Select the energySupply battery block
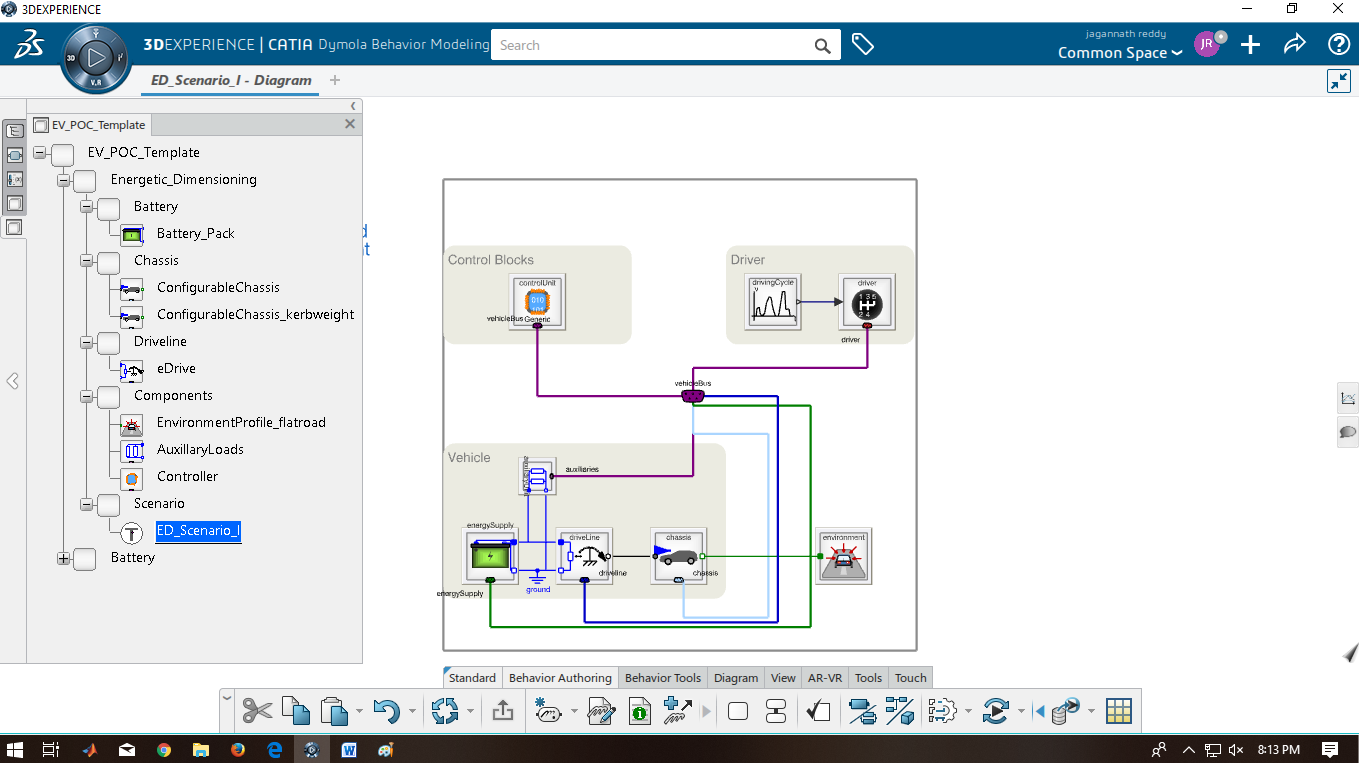1359x763 pixels. point(490,556)
